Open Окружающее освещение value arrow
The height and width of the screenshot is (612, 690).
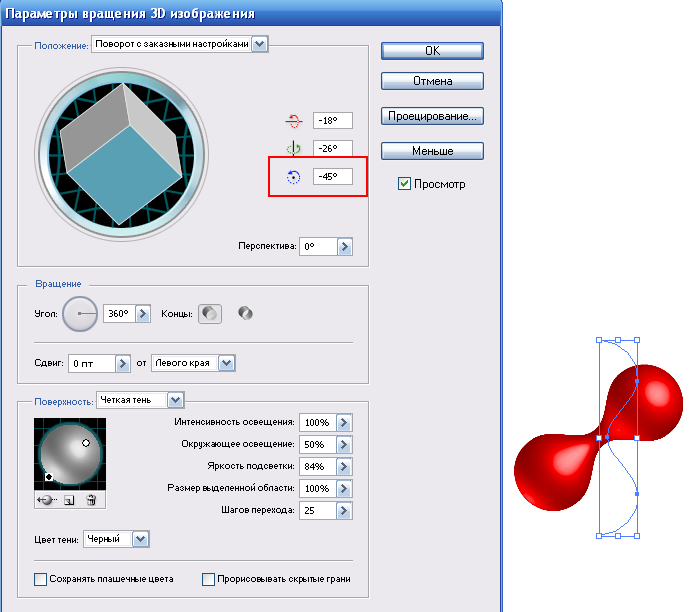pos(344,444)
